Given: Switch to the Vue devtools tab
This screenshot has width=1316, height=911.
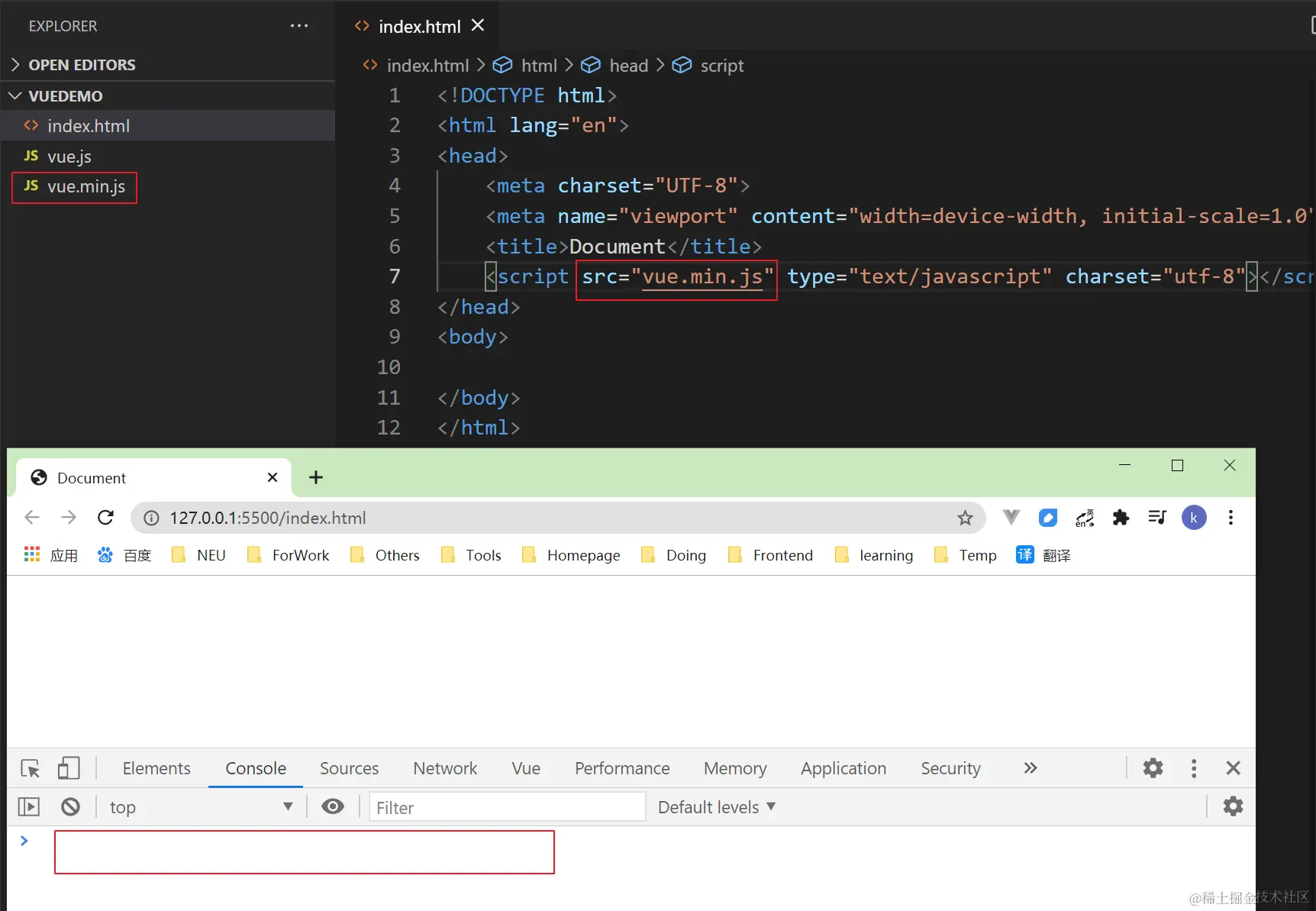Looking at the screenshot, I should (x=526, y=768).
